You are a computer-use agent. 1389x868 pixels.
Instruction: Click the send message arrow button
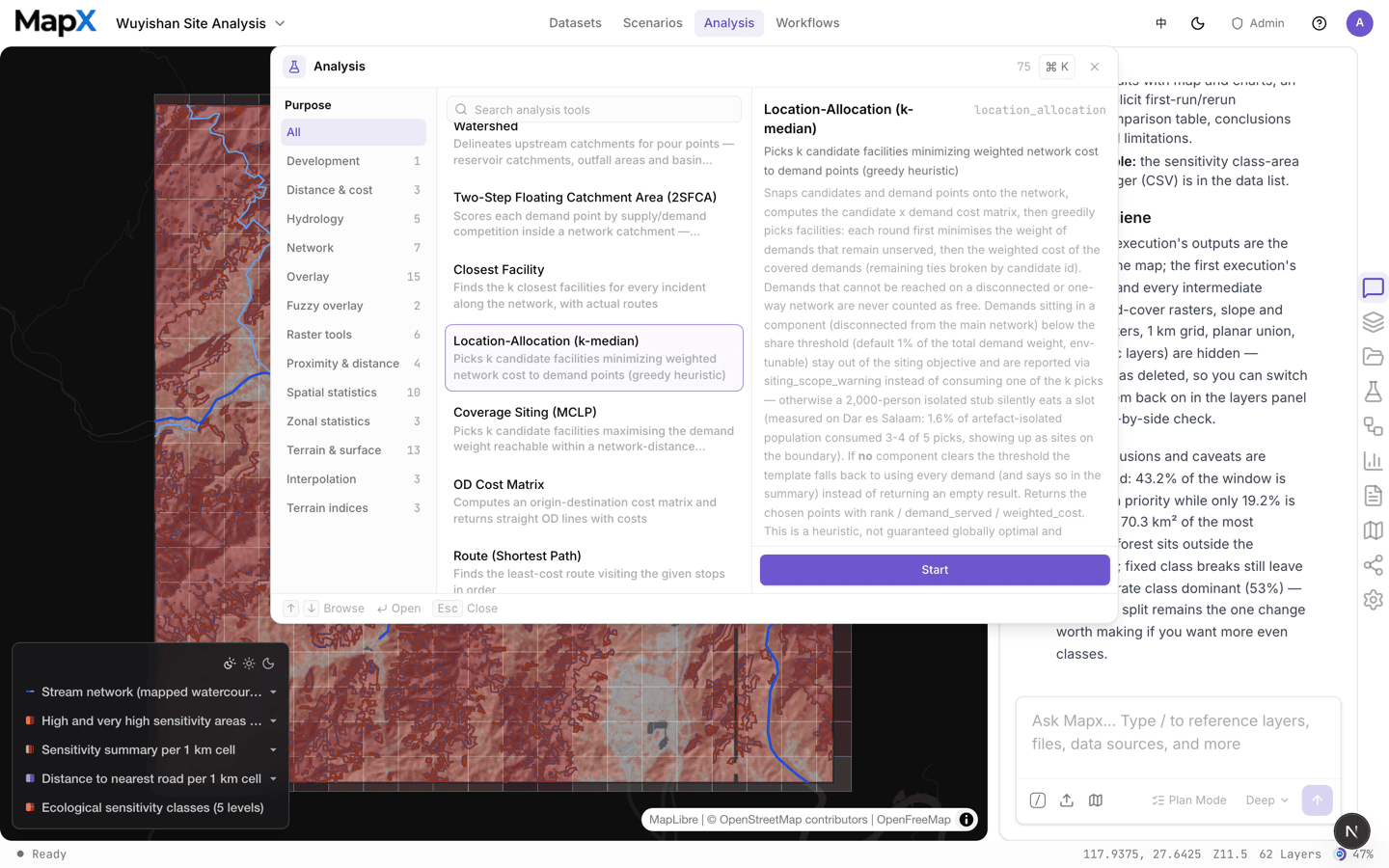1317,800
